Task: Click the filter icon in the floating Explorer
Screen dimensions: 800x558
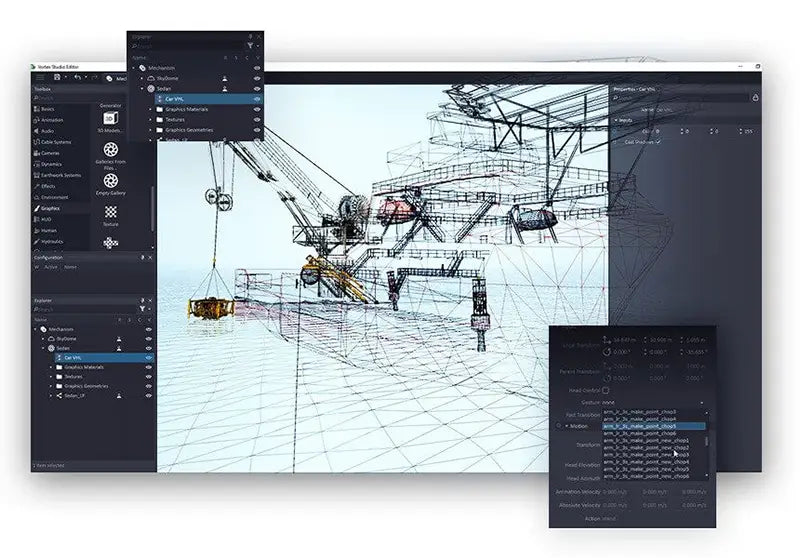Action: [250, 46]
